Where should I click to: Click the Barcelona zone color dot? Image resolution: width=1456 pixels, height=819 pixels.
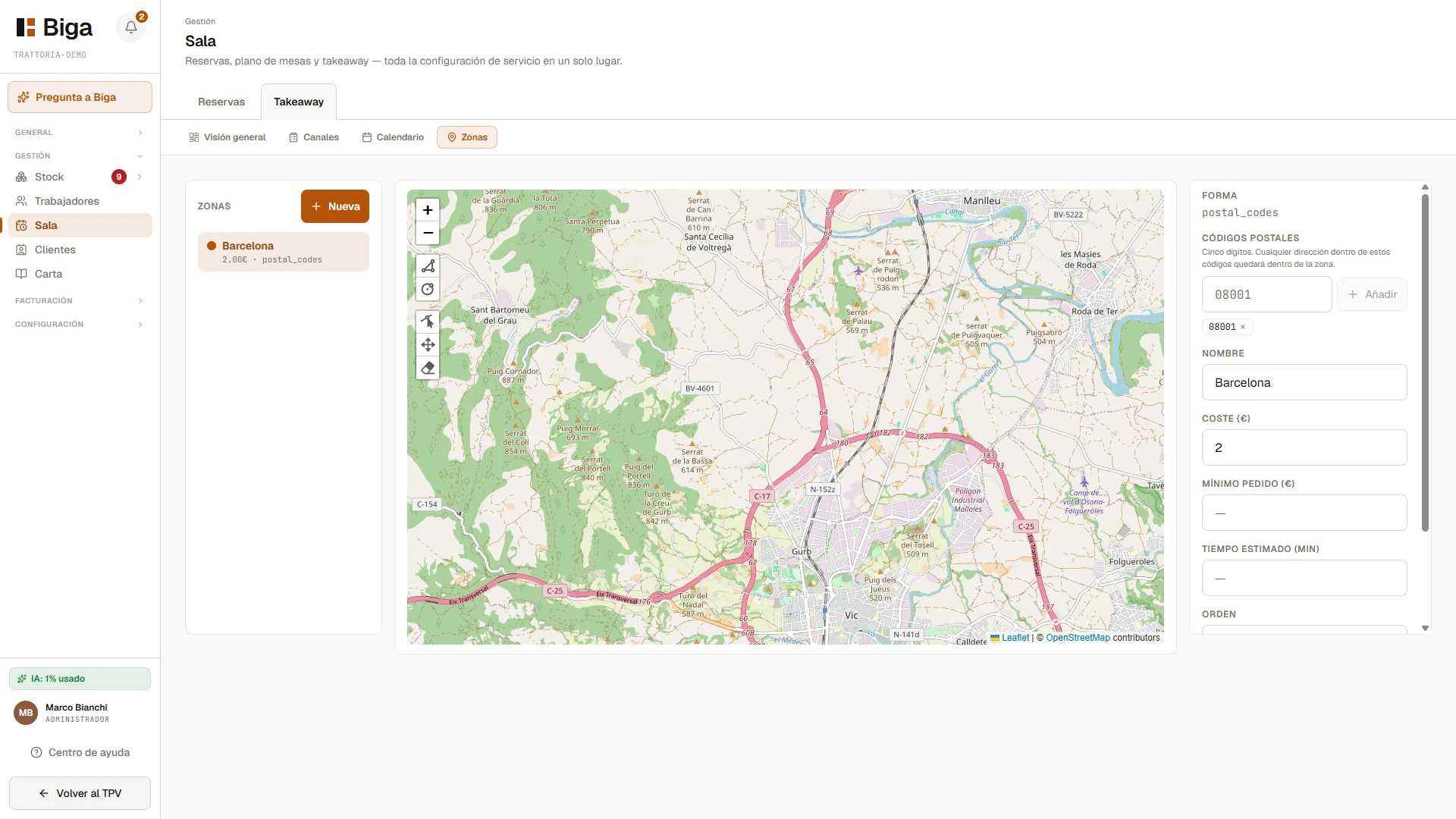coord(212,246)
